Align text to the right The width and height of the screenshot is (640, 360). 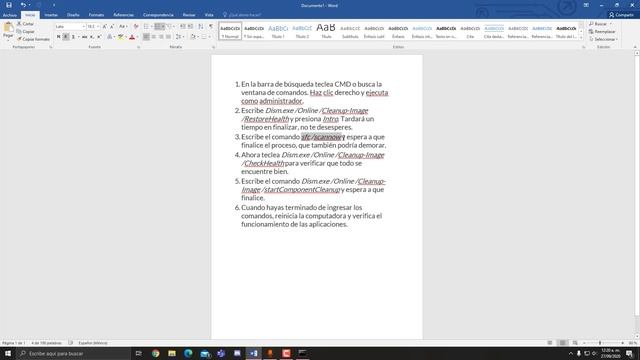161,37
